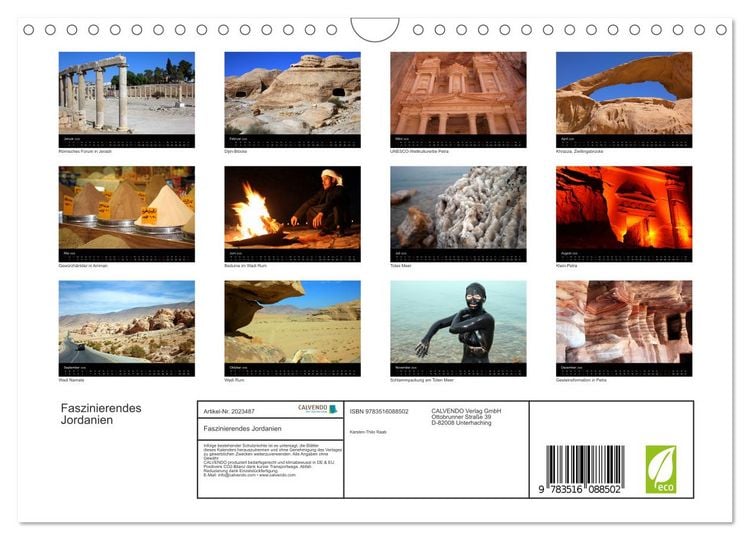
Task: Click the black date strip under the mud bather photo
Action: (x=458, y=370)
